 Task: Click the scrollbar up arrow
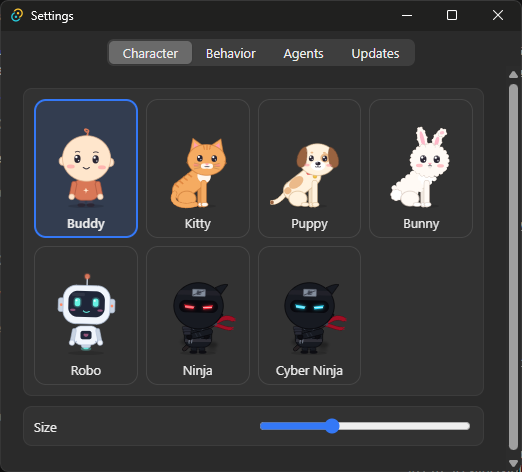[513, 74]
